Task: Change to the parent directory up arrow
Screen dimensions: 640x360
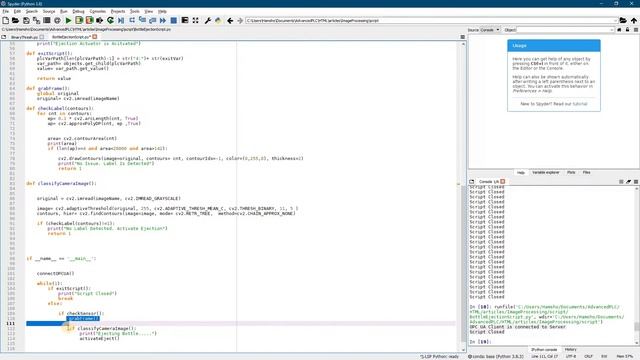Action: [633, 20]
